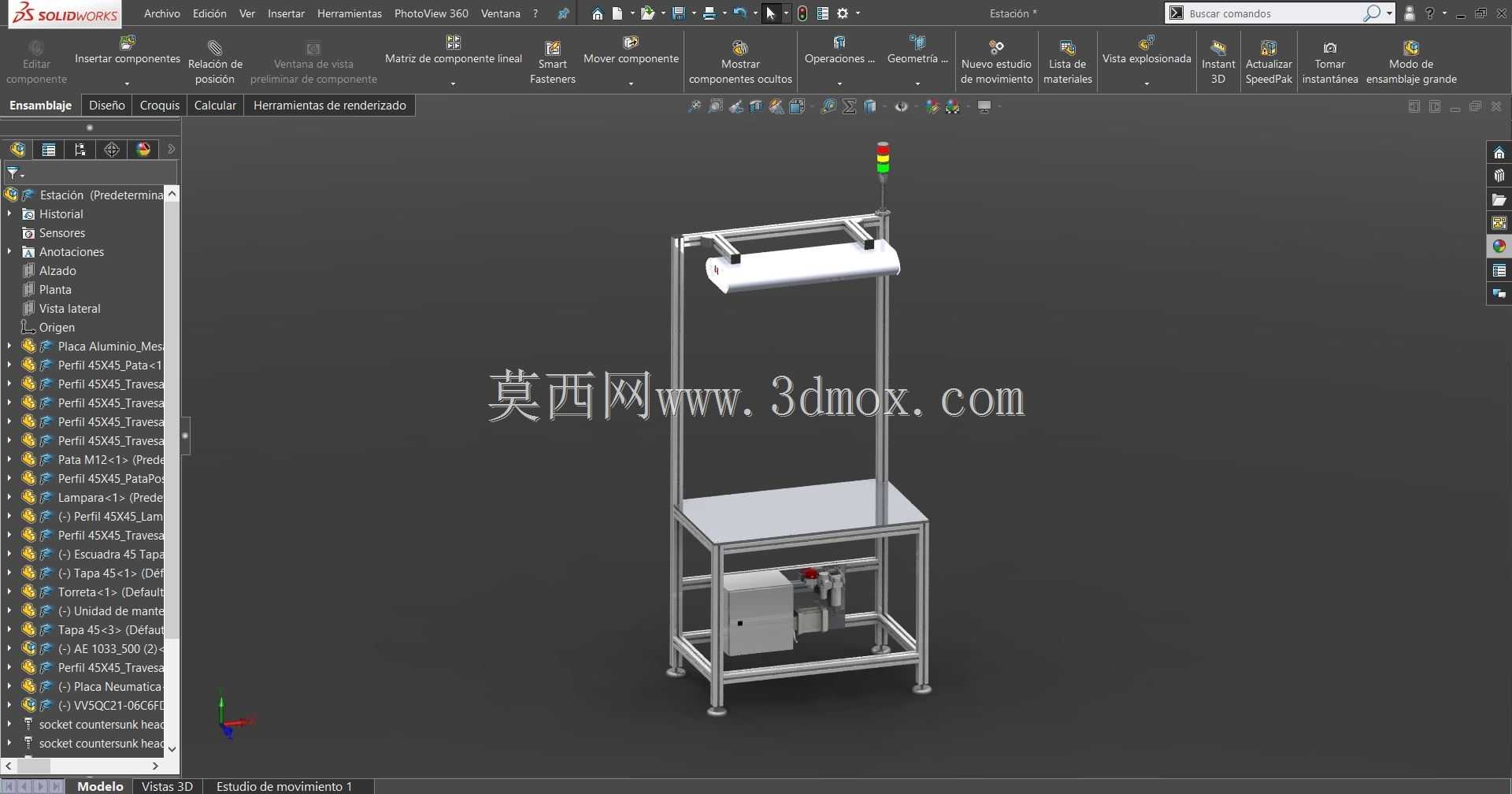Click the Undo arrow icon

pyautogui.click(x=739, y=13)
